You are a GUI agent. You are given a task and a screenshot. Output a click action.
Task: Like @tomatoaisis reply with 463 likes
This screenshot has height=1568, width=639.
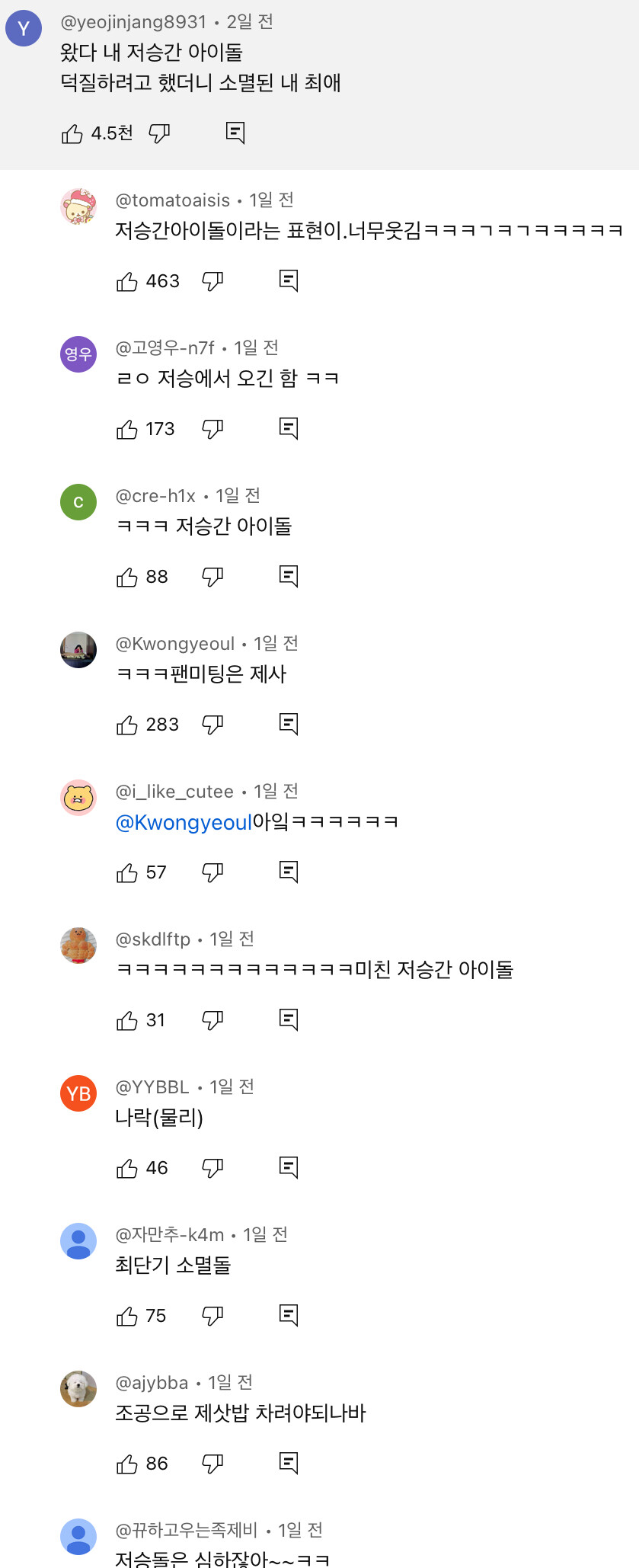pyautogui.click(x=127, y=282)
